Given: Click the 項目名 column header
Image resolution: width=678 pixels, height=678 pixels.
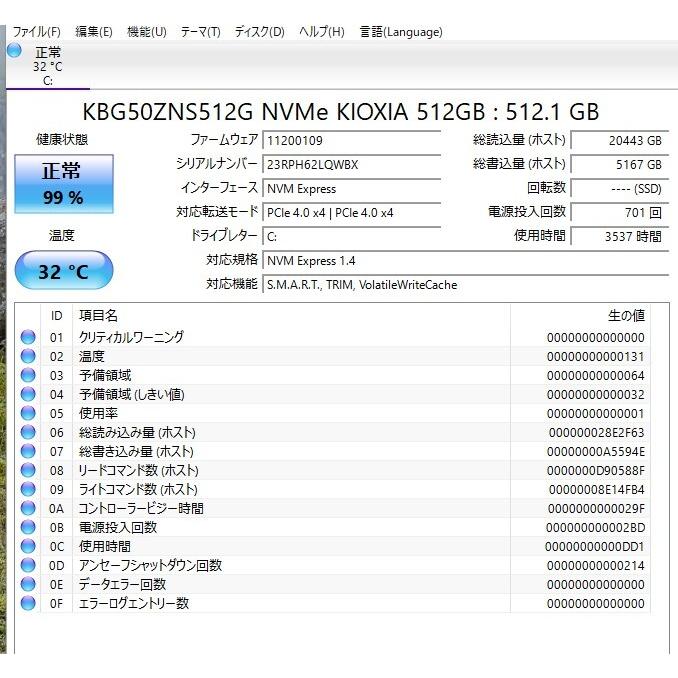Looking at the screenshot, I should 291,316.
